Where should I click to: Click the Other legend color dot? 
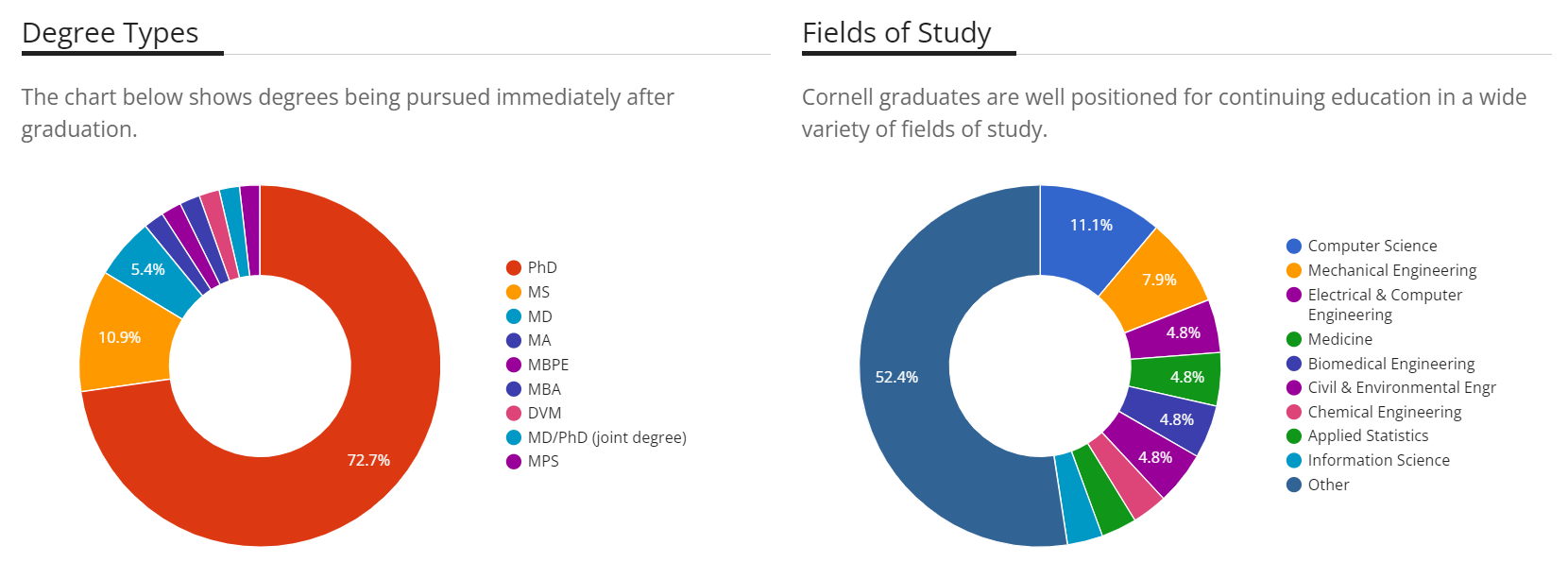(1294, 485)
